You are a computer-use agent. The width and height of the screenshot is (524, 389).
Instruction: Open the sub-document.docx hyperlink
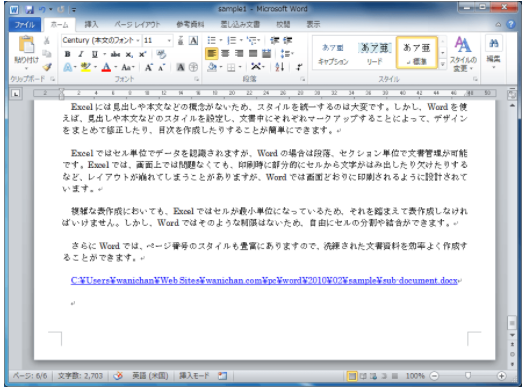pos(264,280)
